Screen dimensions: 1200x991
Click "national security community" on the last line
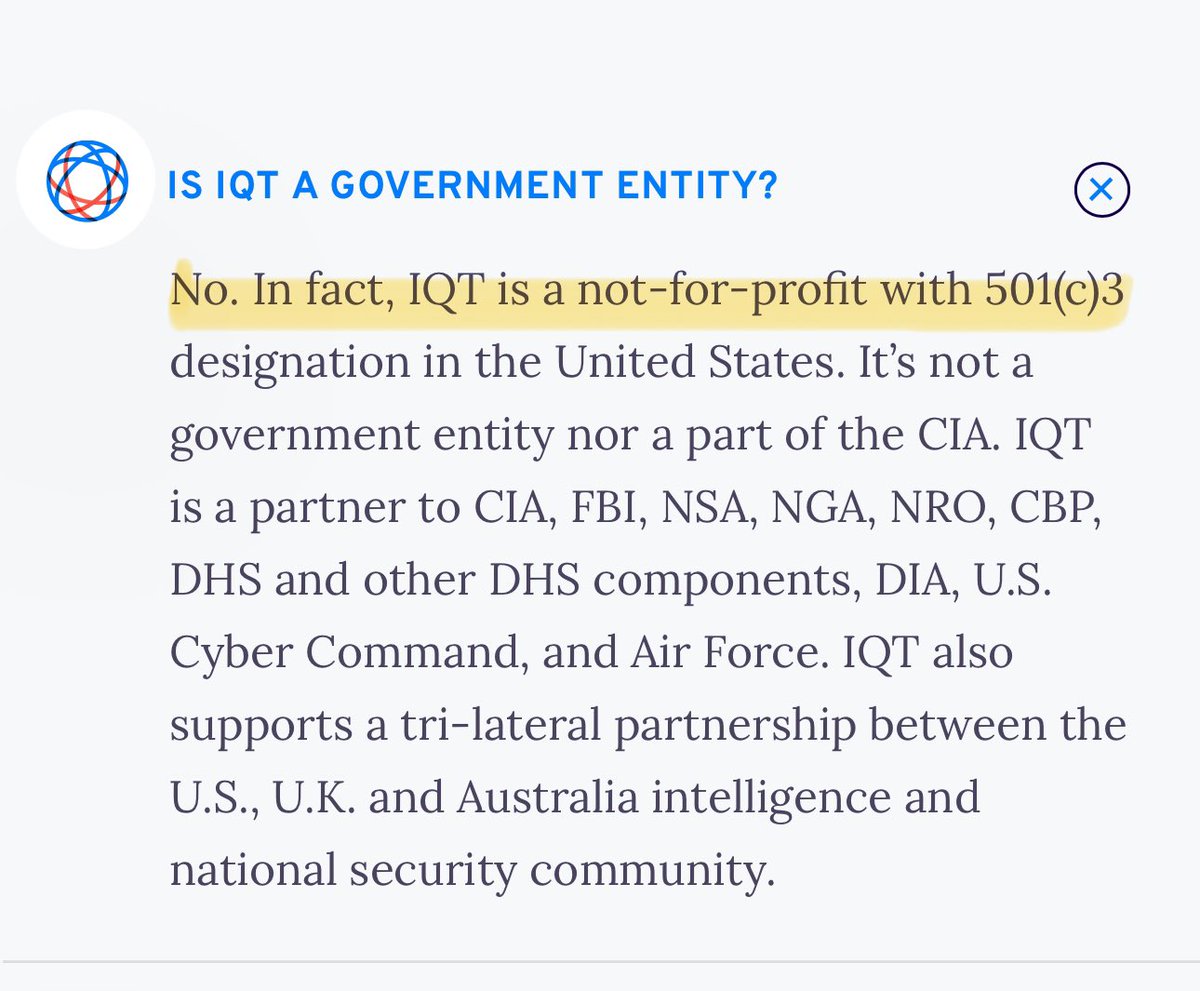point(472,870)
